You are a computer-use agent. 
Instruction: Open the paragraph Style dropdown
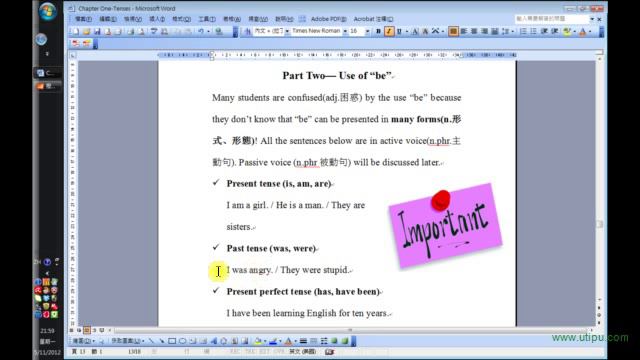tap(287, 31)
